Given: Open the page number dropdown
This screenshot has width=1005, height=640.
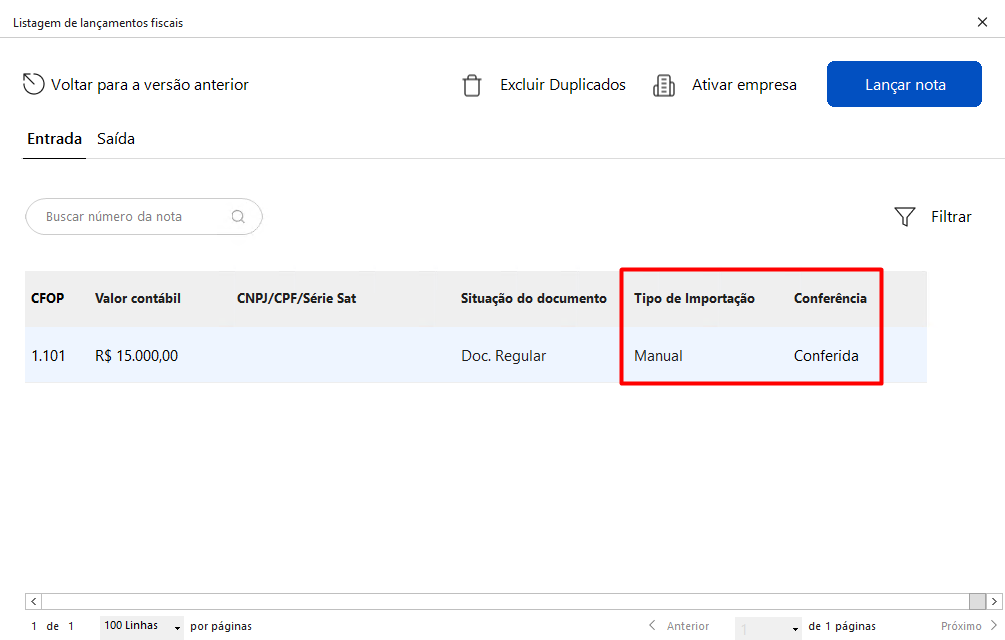Looking at the screenshot, I should point(768,628).
